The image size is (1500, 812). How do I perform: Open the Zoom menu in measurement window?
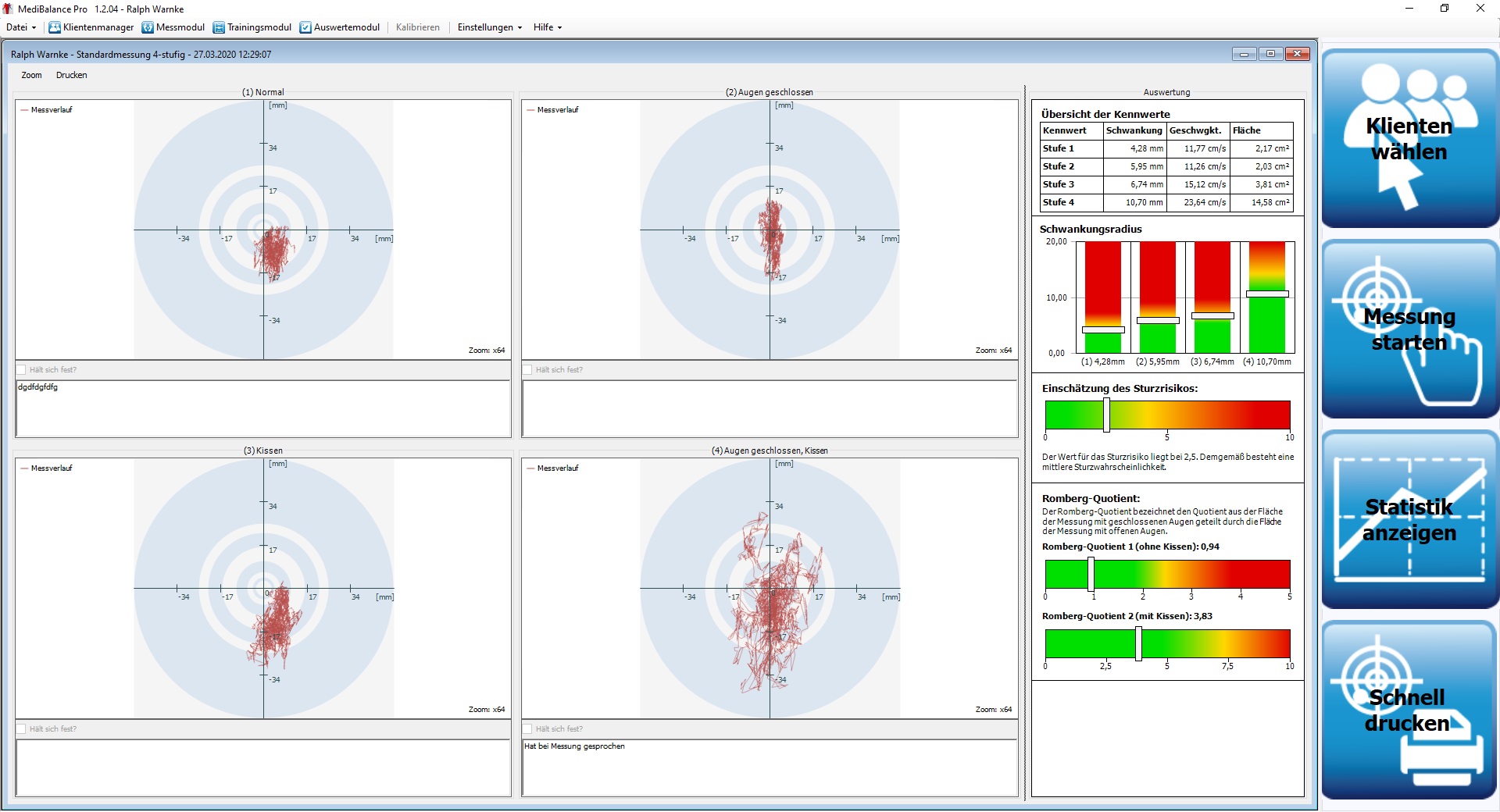click(x=32, y=76)
